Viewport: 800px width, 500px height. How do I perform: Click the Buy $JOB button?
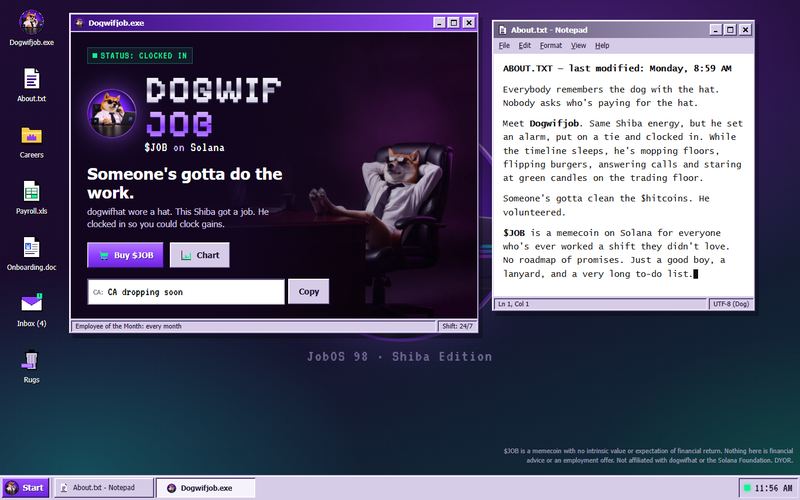[125, 255]
